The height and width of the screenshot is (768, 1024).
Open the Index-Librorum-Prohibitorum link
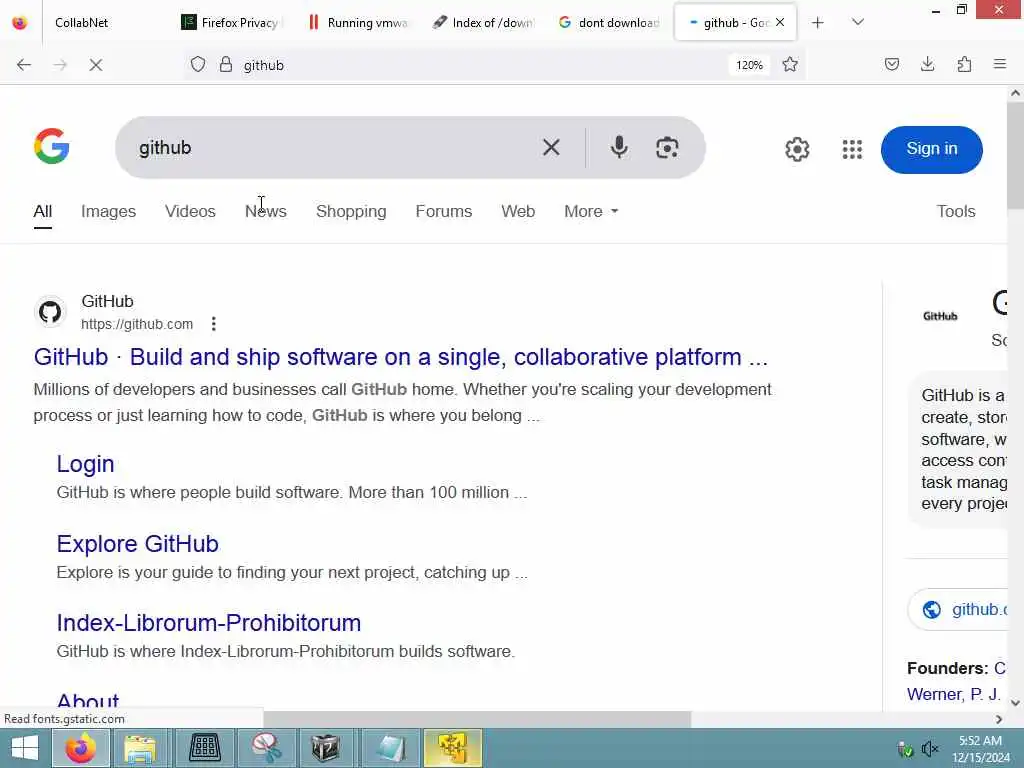pyautogui.click(x=209, y=622)
